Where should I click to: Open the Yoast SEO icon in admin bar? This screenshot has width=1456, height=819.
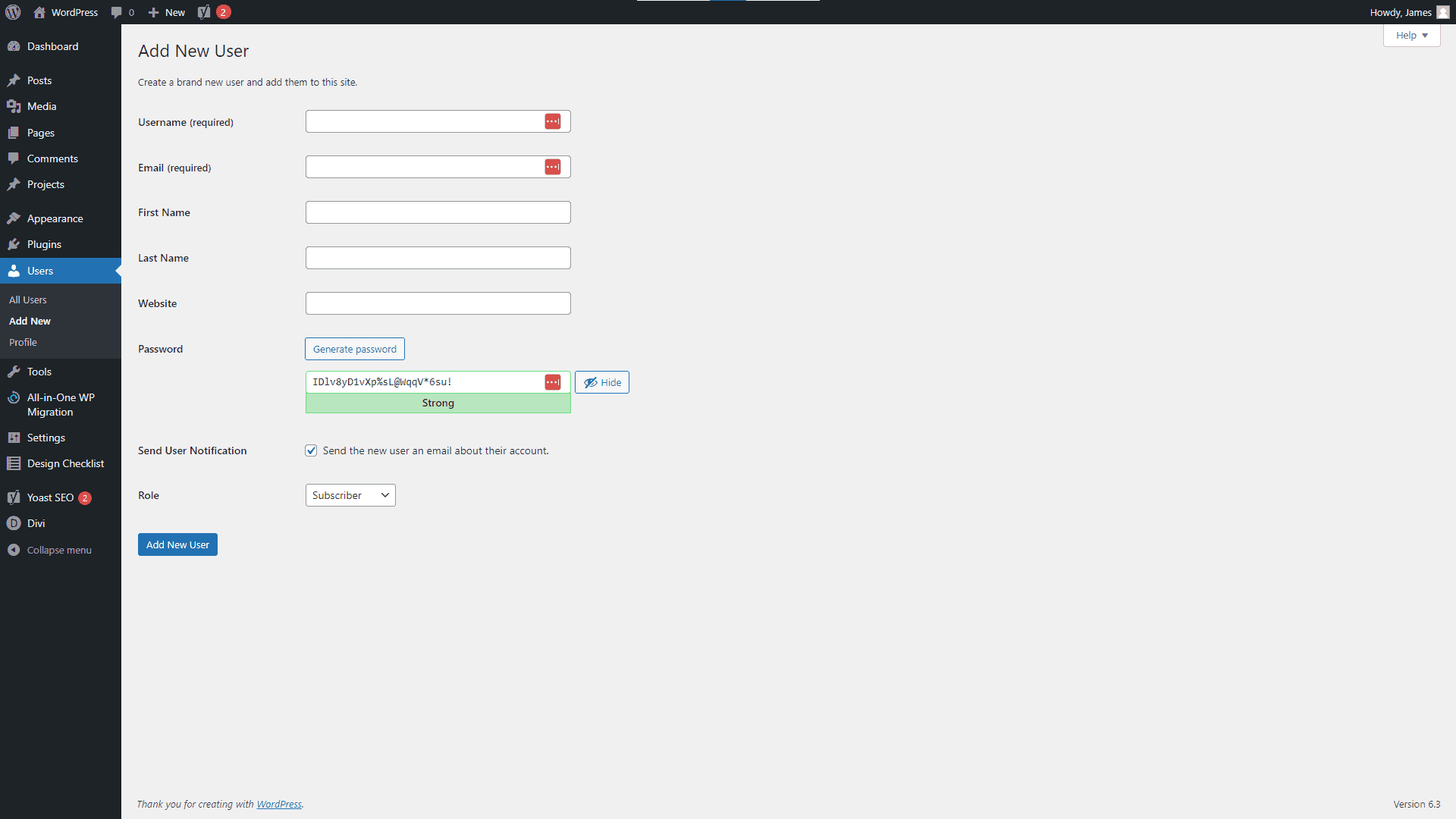[203, 12]
